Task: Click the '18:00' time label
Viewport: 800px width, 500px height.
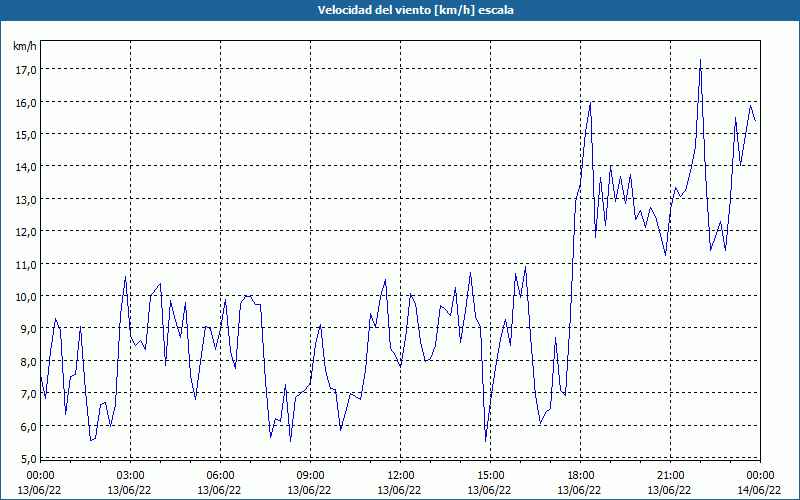Action: (581, 476)
